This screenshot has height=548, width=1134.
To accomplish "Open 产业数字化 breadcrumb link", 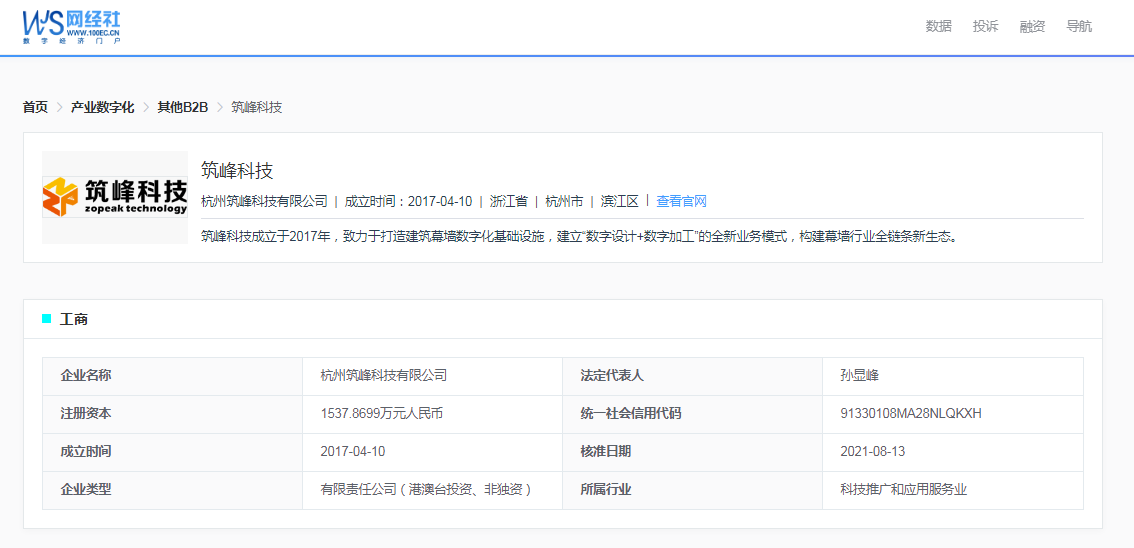I will click(102, 107).
